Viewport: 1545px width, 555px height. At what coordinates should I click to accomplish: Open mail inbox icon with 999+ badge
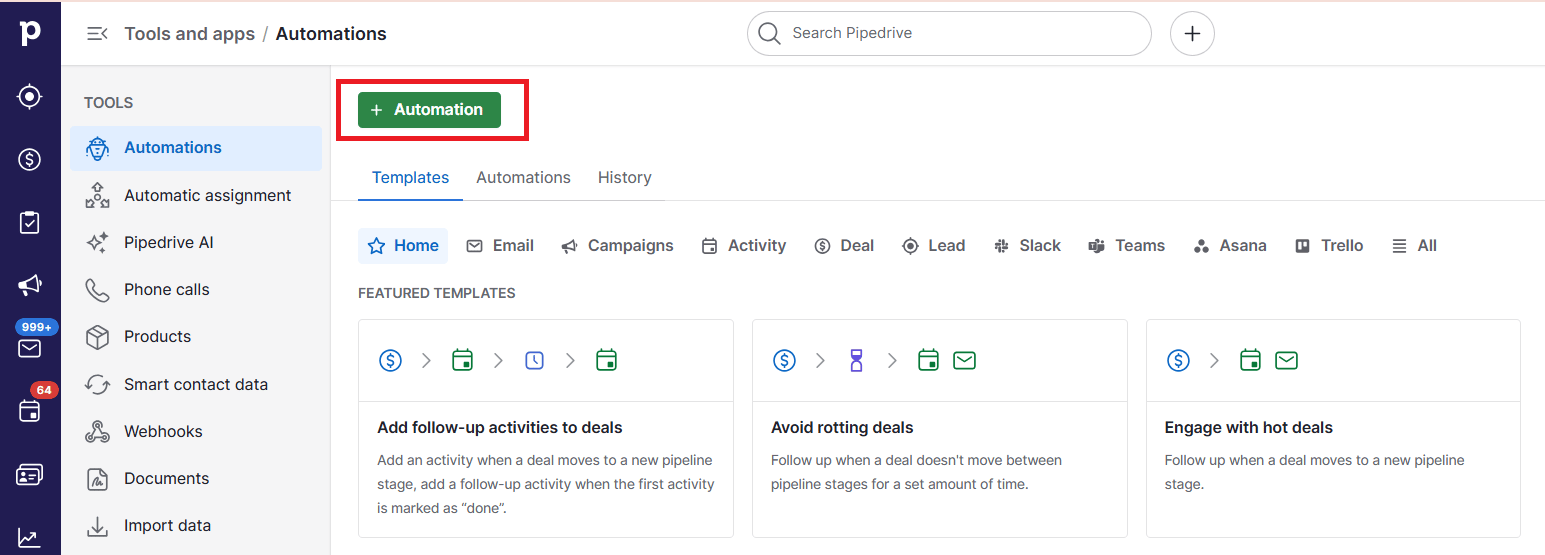(30, 348)
